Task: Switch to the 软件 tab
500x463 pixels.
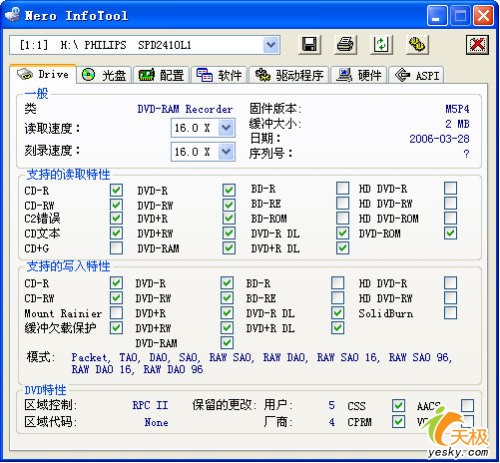Action: coord(219,75)
